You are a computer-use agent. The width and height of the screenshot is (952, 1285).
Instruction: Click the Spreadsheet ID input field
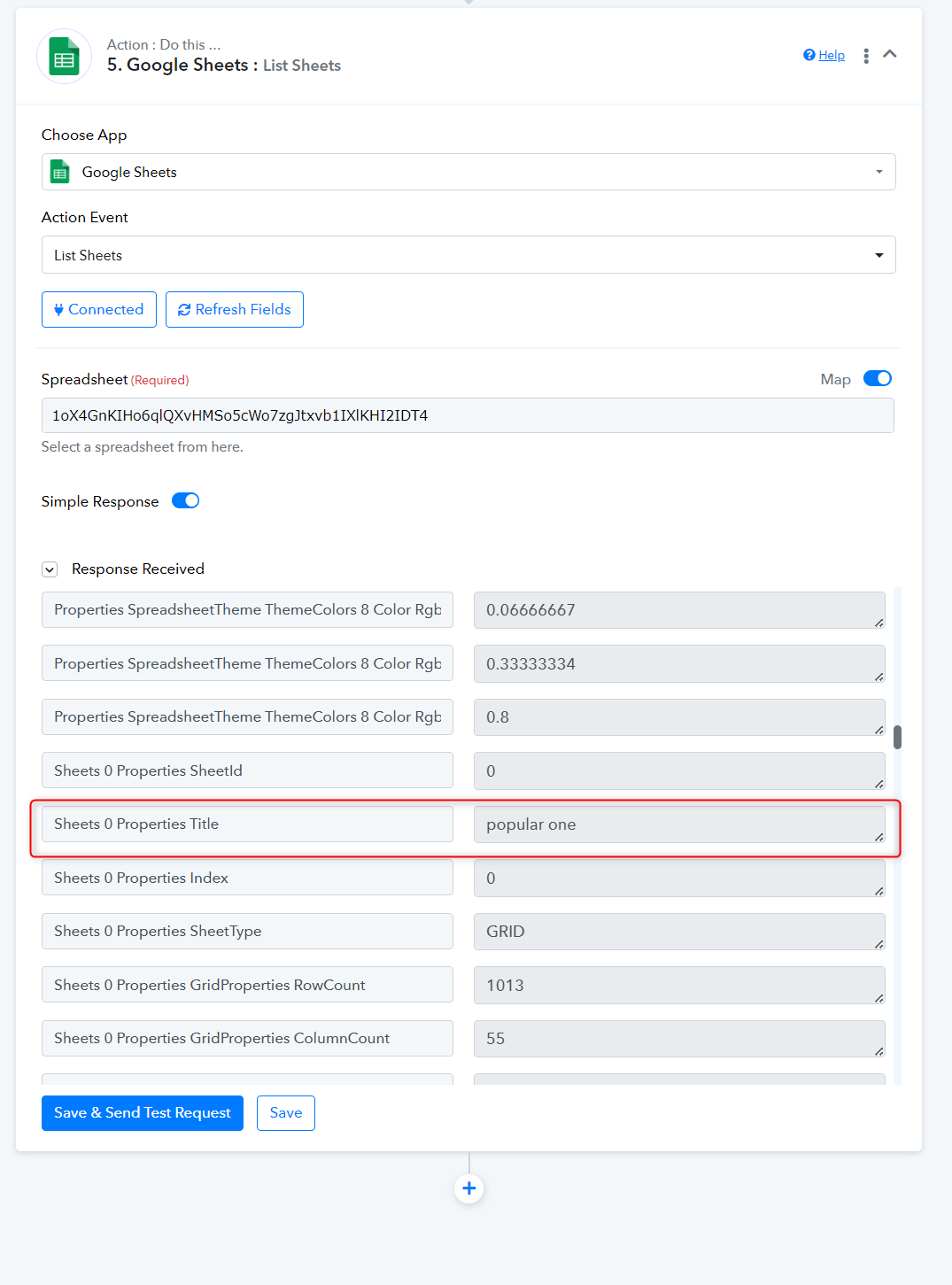click(468, 415)
